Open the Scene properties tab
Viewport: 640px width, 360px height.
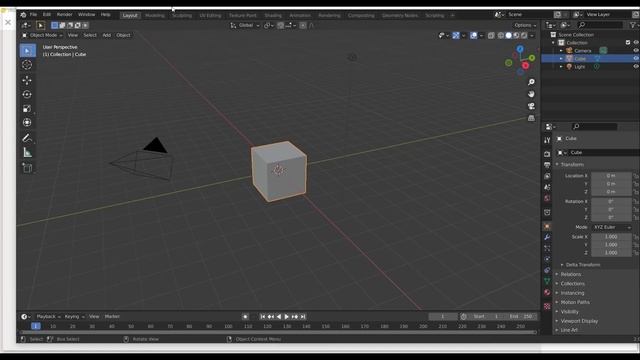click(x=547, y=187)
